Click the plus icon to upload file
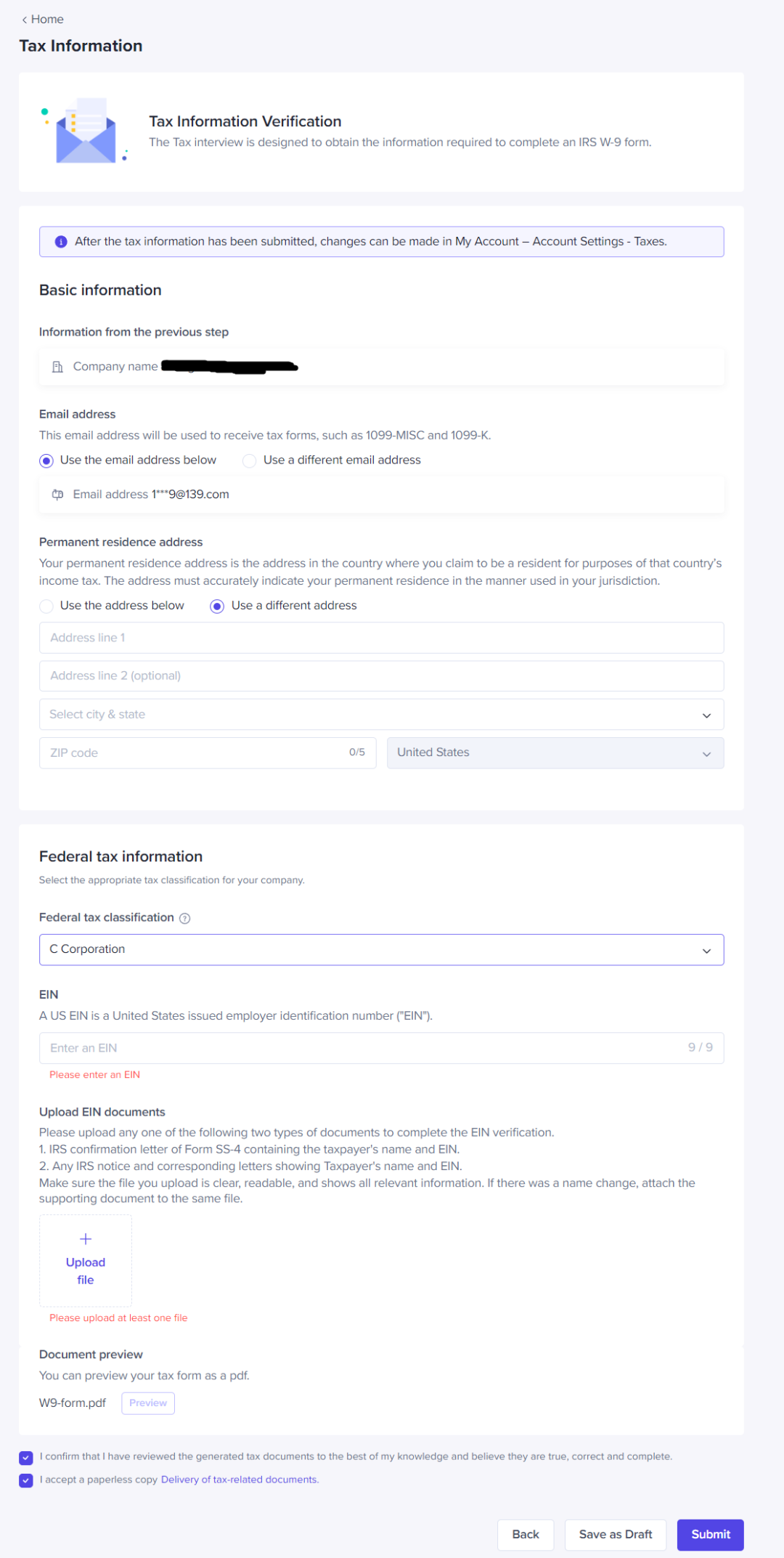This screenshot has width=784, height=1558. coord(86,1239)
